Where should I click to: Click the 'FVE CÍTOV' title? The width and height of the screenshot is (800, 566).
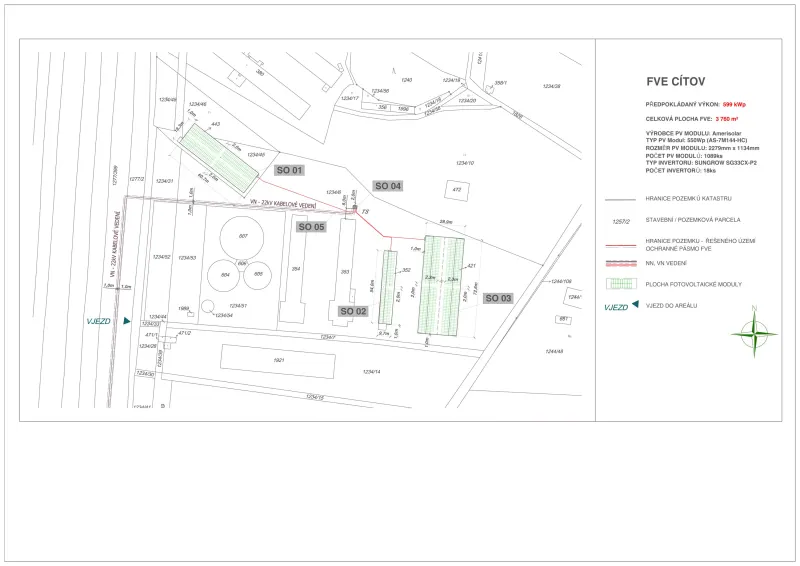676,82
